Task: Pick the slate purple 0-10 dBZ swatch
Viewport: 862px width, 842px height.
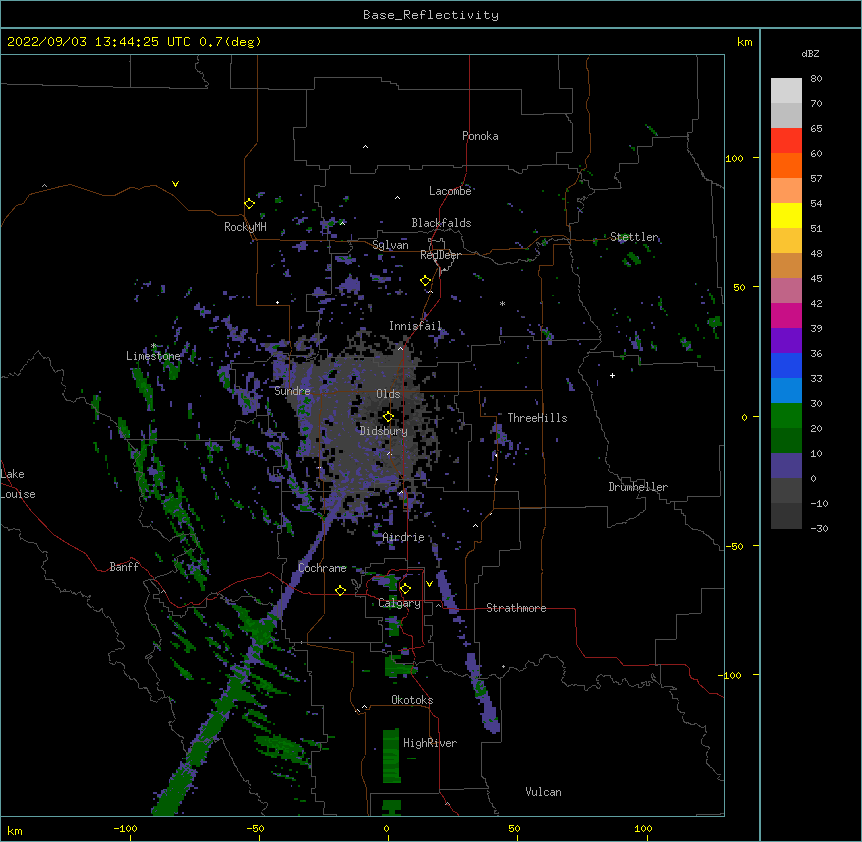Action: (x=786, y=466)
